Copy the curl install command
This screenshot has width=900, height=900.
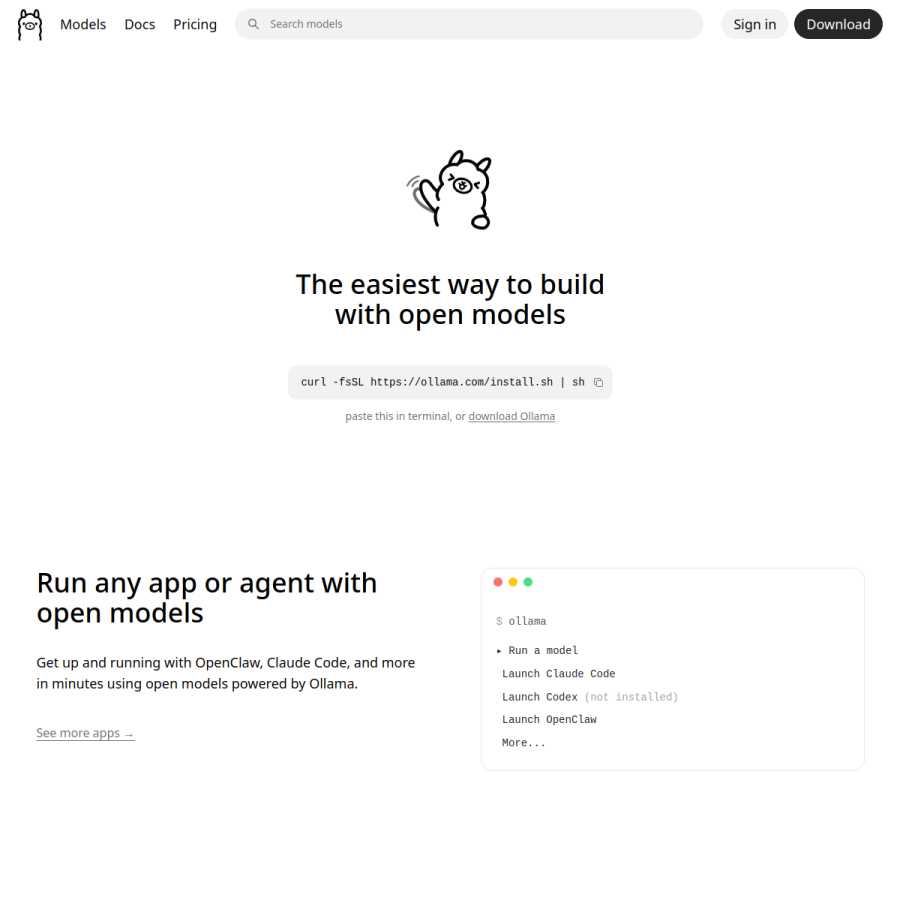[598, 382]
